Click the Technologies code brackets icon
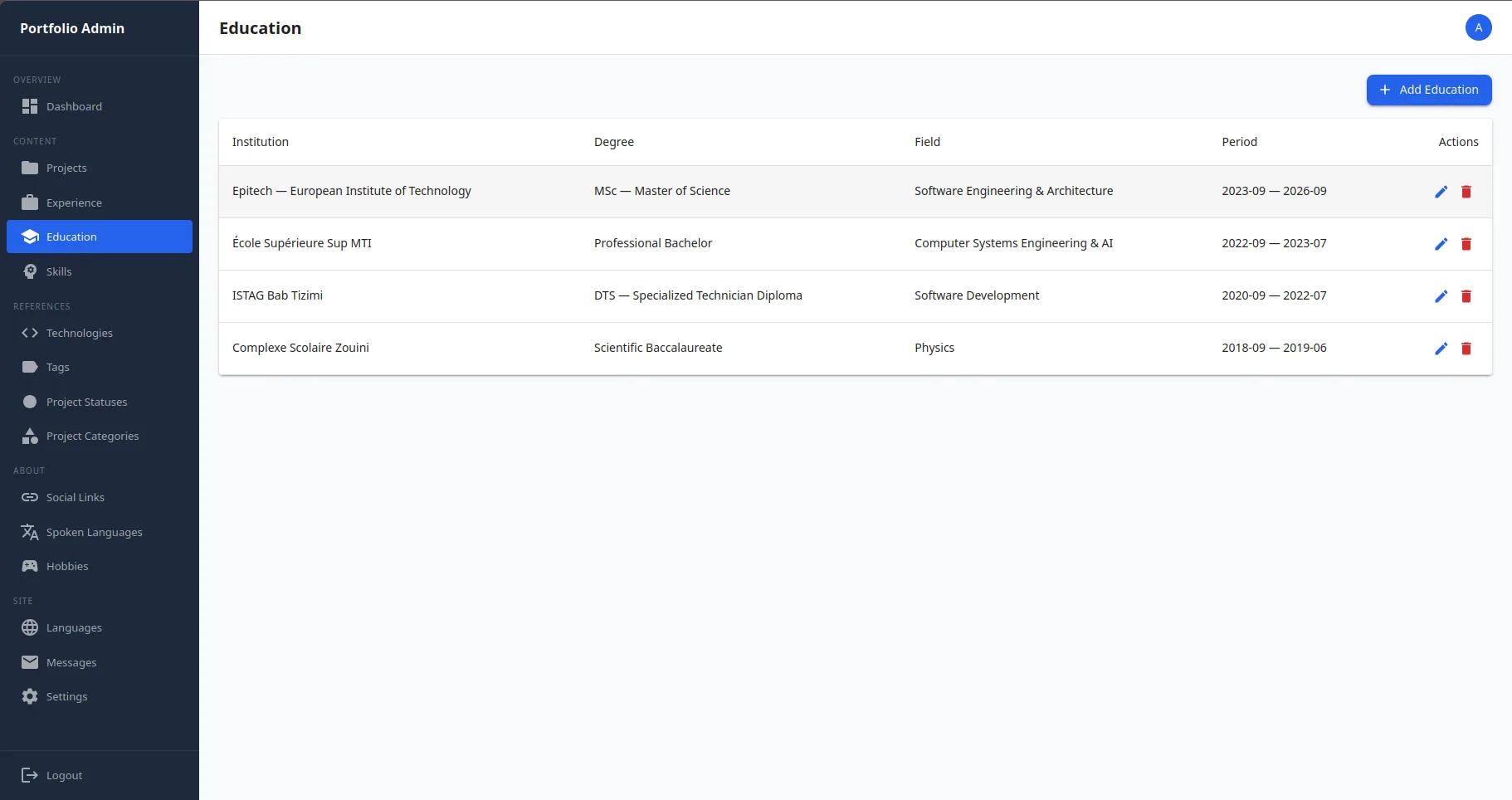The height and width of the screenshot is (800, 1512). (30, 333)
